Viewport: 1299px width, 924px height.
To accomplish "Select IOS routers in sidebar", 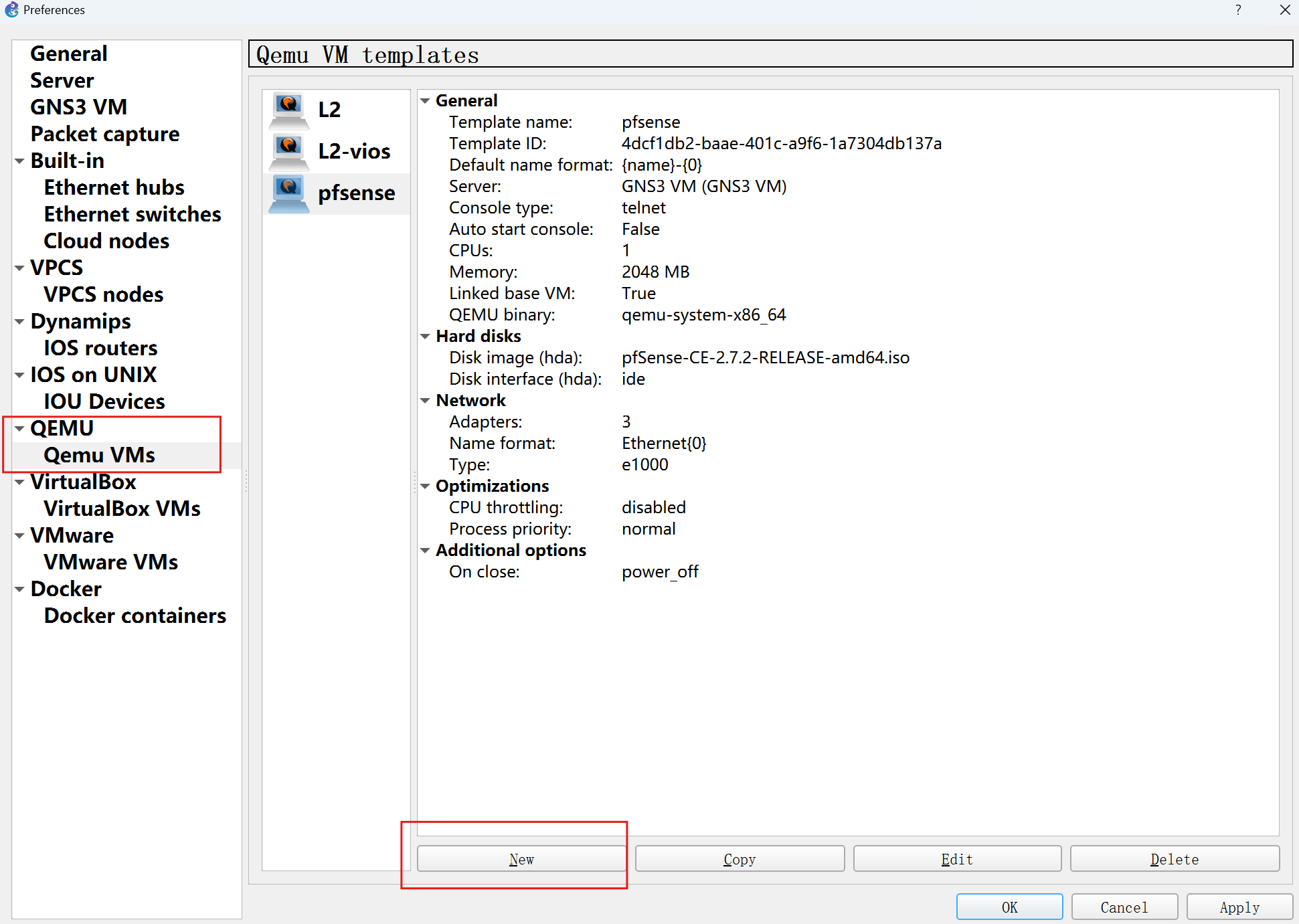I will click(x=100, y=348).
